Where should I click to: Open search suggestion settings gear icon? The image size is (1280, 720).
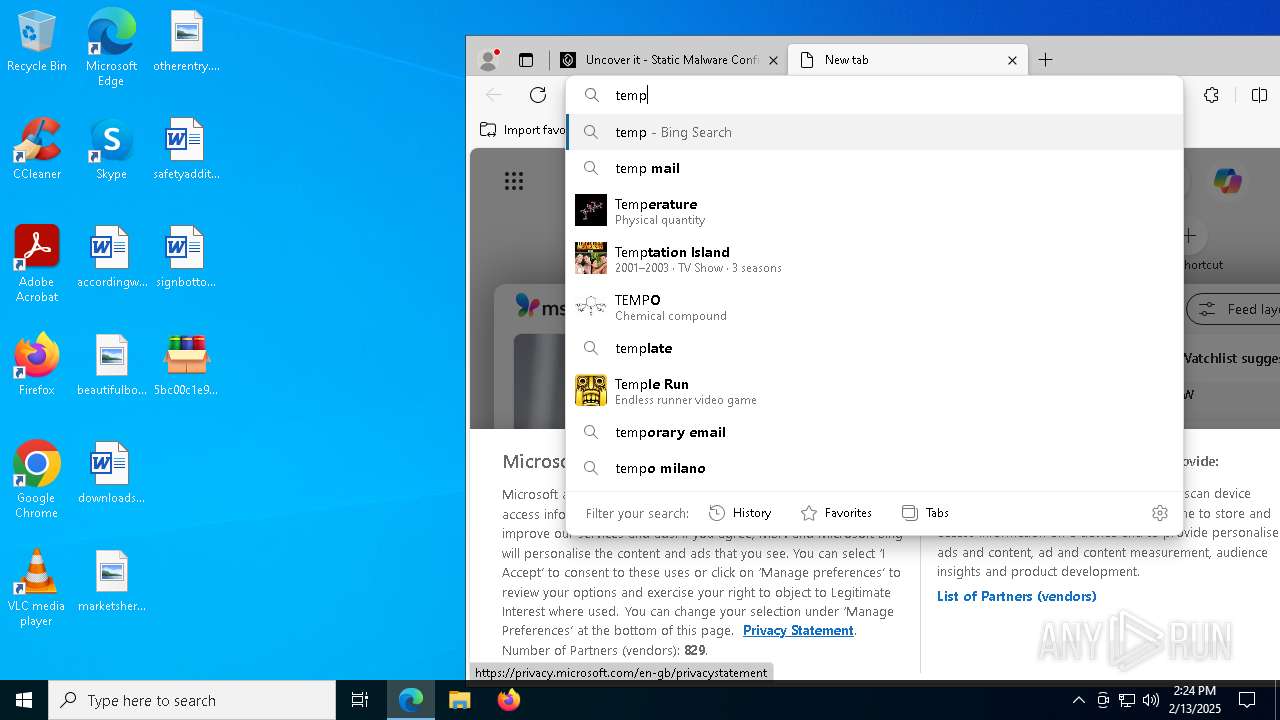pyautogui.click(x=1160, y=513)
